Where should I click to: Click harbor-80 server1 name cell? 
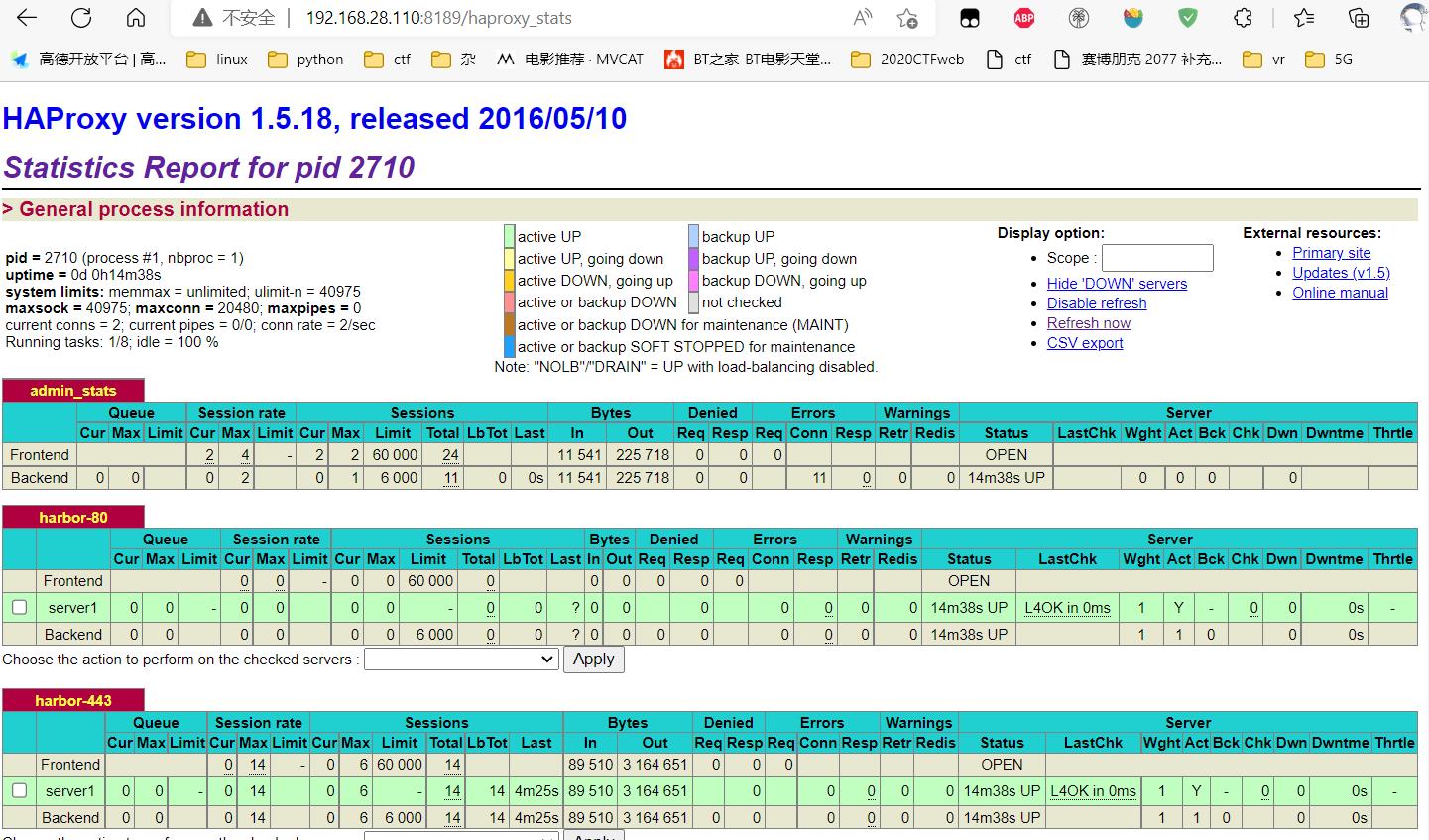tap(73, 608)
